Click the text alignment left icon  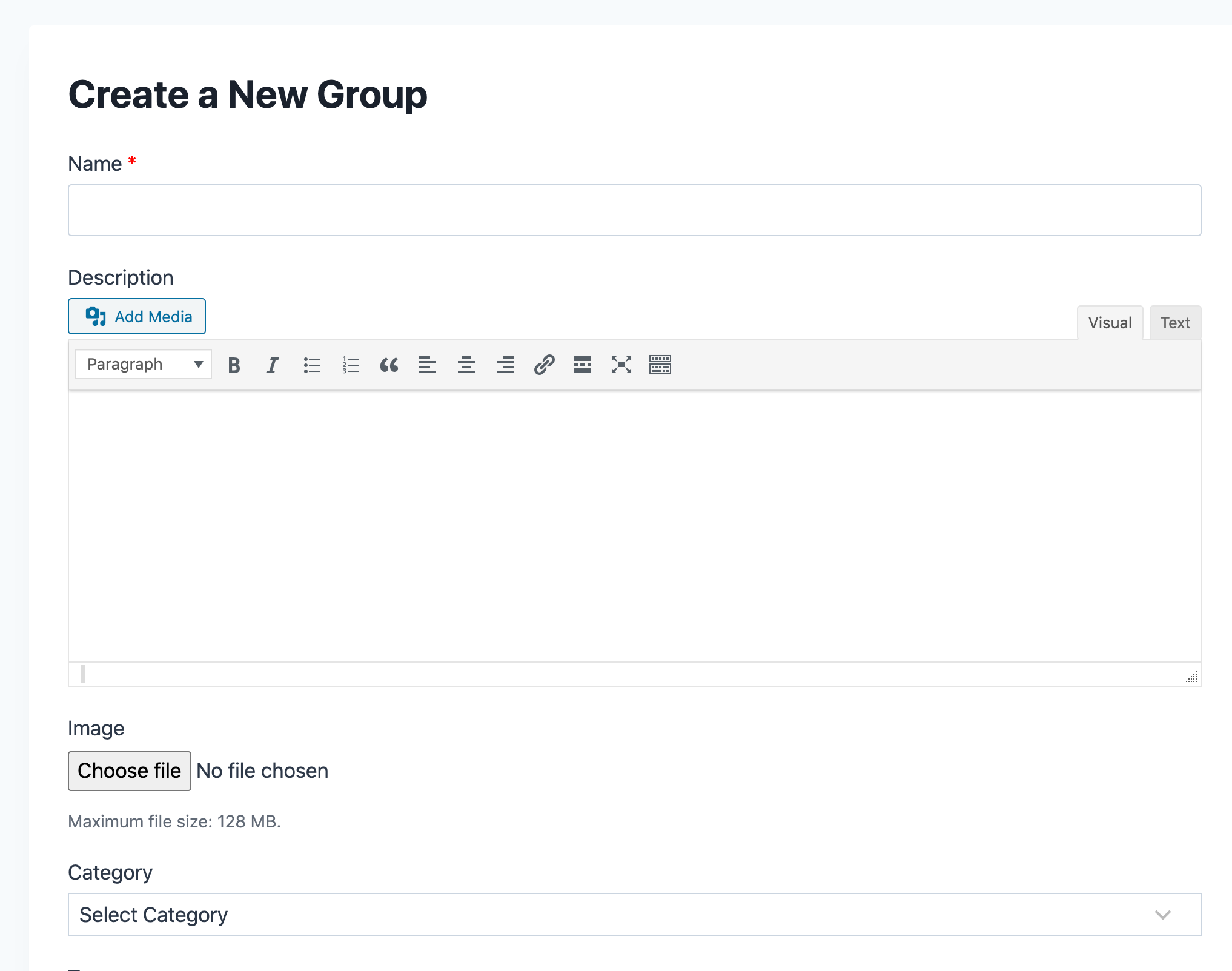427,363
